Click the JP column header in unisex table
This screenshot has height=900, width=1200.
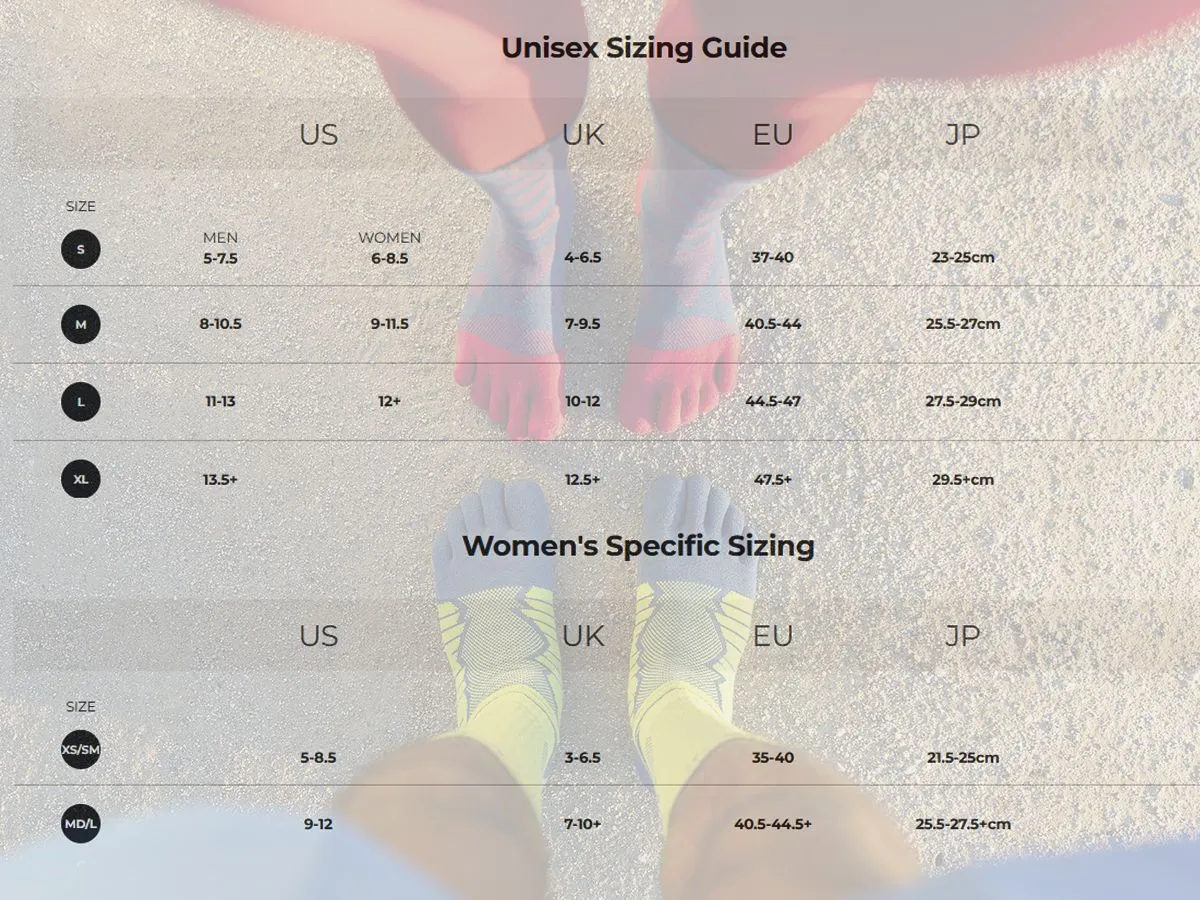coord(963,134)
